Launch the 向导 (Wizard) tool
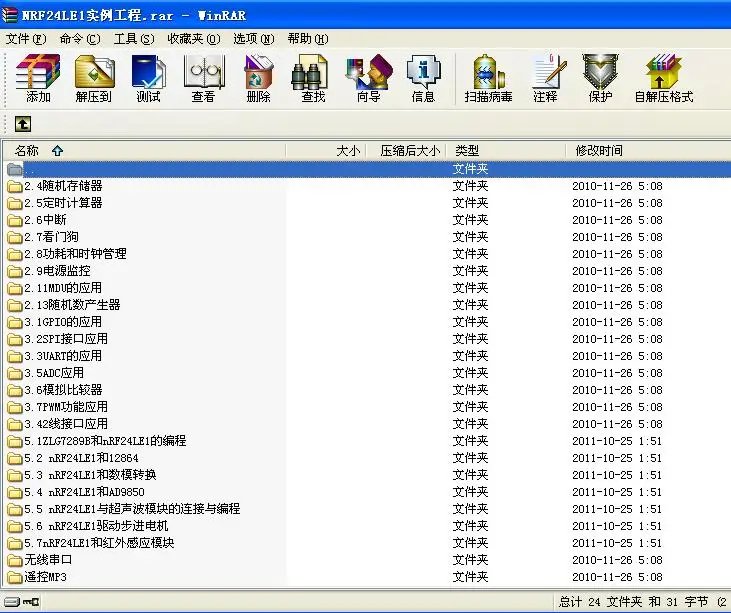This screenshot has height=613, width=731. click(x=369, y=78)
